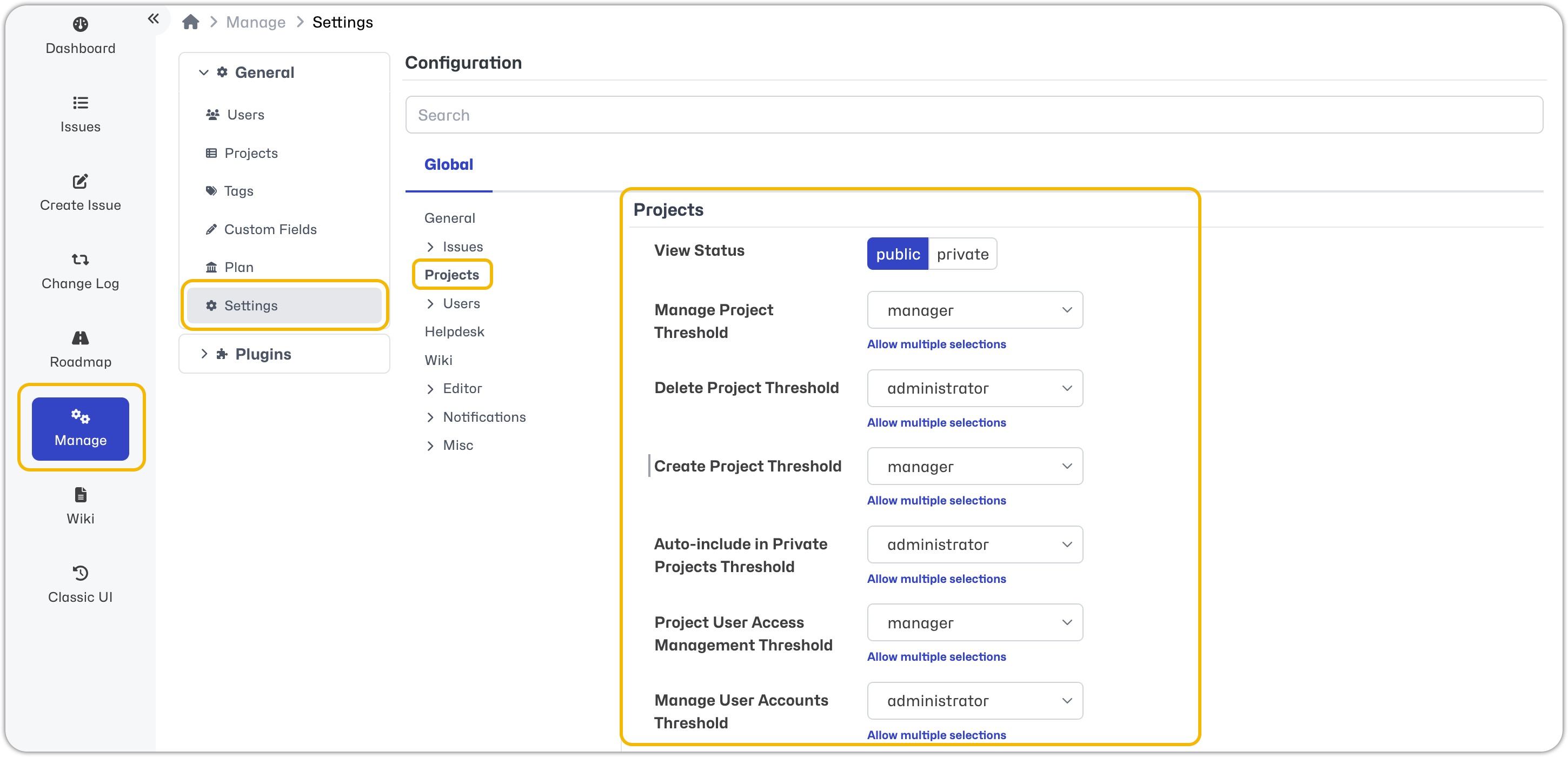Viewport: 1568px width, 757px height.
Task: Allow multiple selections for Manage User Accounts
Action: 936,735
